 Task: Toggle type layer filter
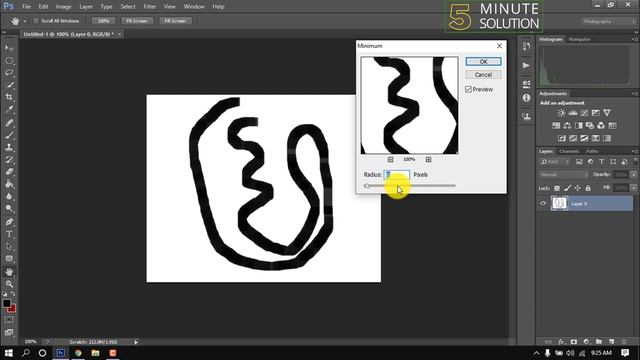click(x=602, y=162)
